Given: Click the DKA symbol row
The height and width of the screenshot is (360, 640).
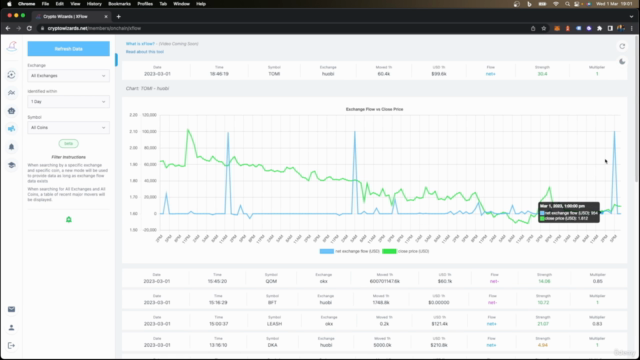Looking at the screenshot, I should (x=374, y=342).
